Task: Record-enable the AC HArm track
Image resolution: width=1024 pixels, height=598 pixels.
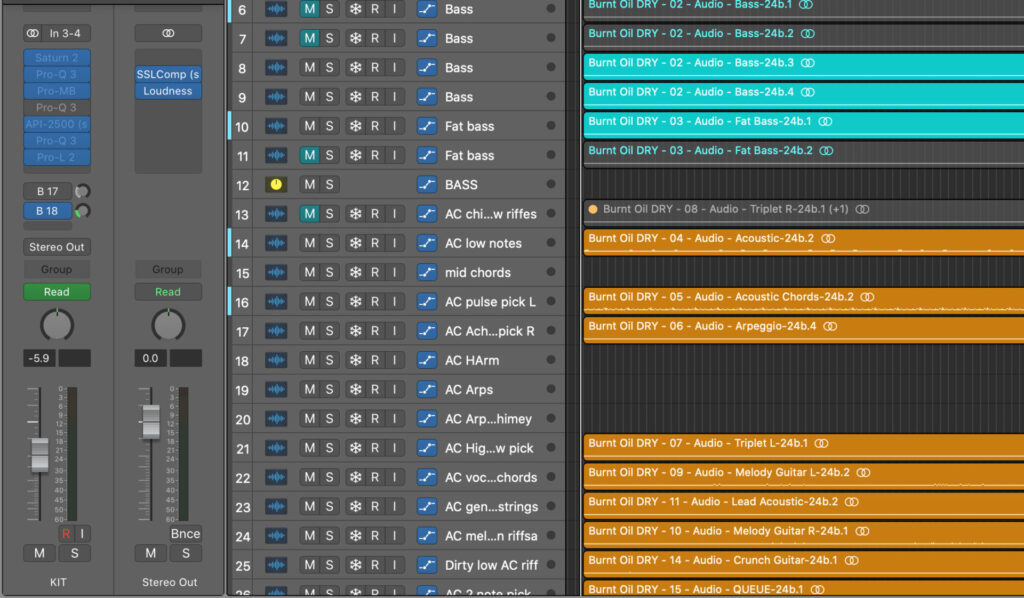Action: [375, 361]
